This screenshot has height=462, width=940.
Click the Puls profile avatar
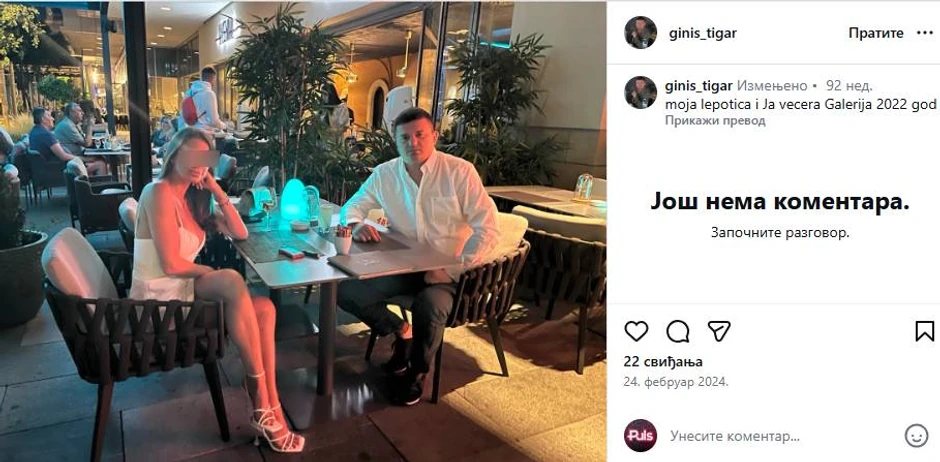point(640,436)
